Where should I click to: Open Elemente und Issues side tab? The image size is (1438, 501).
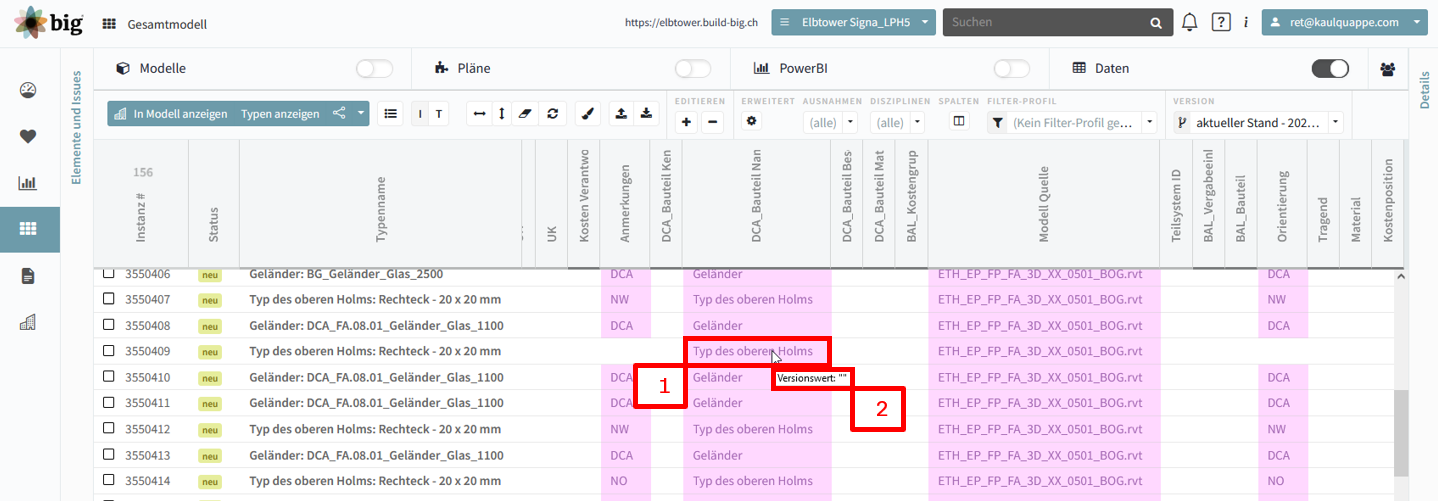click(x=75, y=128)
